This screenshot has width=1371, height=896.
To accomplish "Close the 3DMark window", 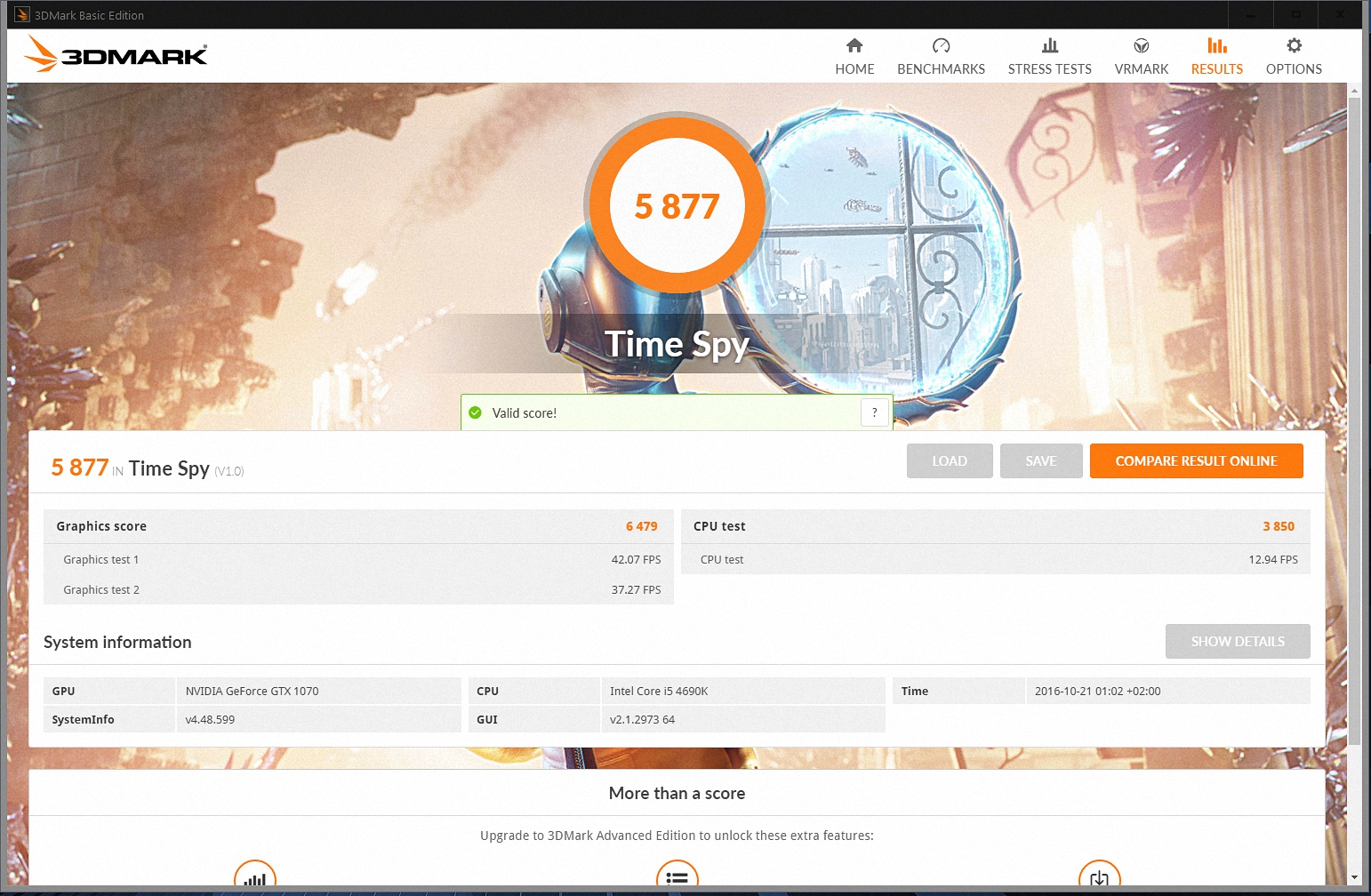I will 1341,15.
